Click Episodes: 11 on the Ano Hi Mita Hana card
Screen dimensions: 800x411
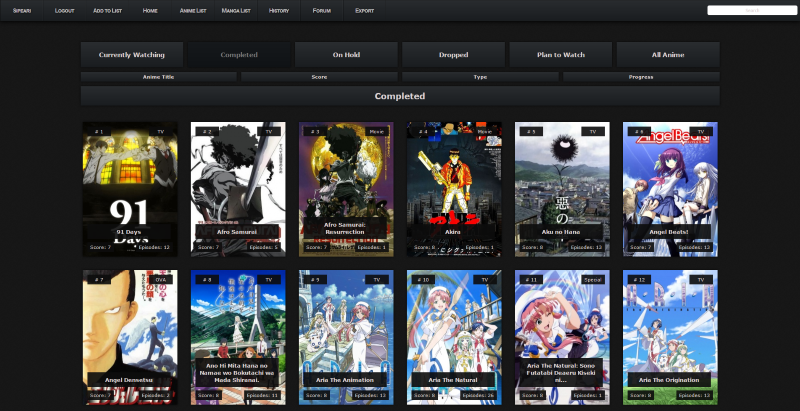(x=261, y=395)
